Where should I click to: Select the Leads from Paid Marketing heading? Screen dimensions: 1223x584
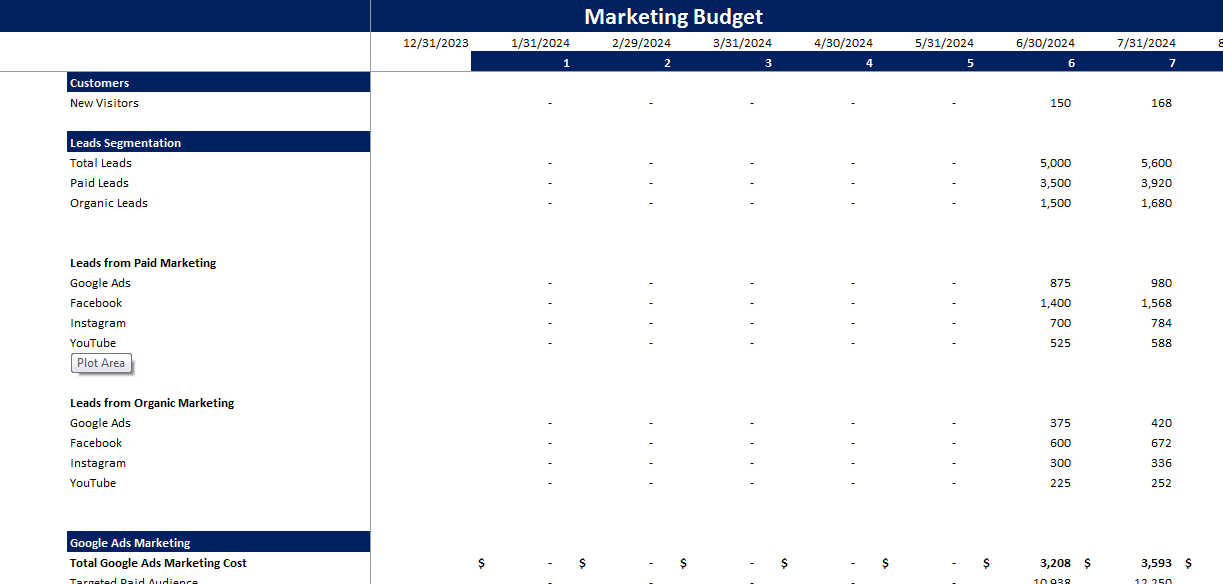tap(143, 262)
